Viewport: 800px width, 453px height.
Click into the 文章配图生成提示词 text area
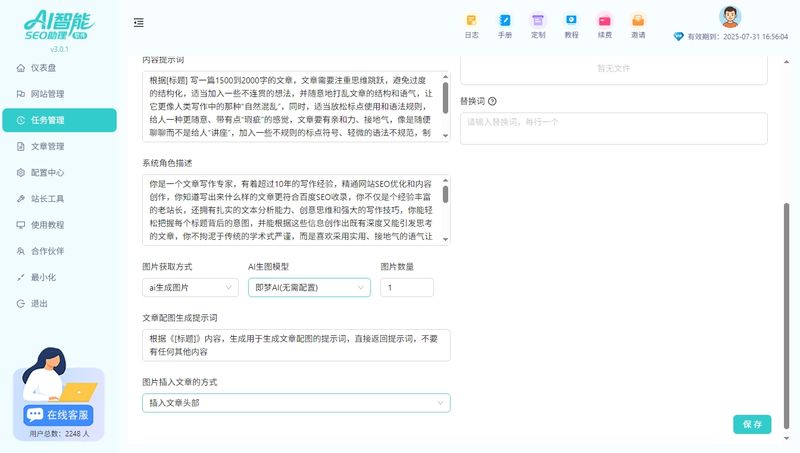[296, 345]
